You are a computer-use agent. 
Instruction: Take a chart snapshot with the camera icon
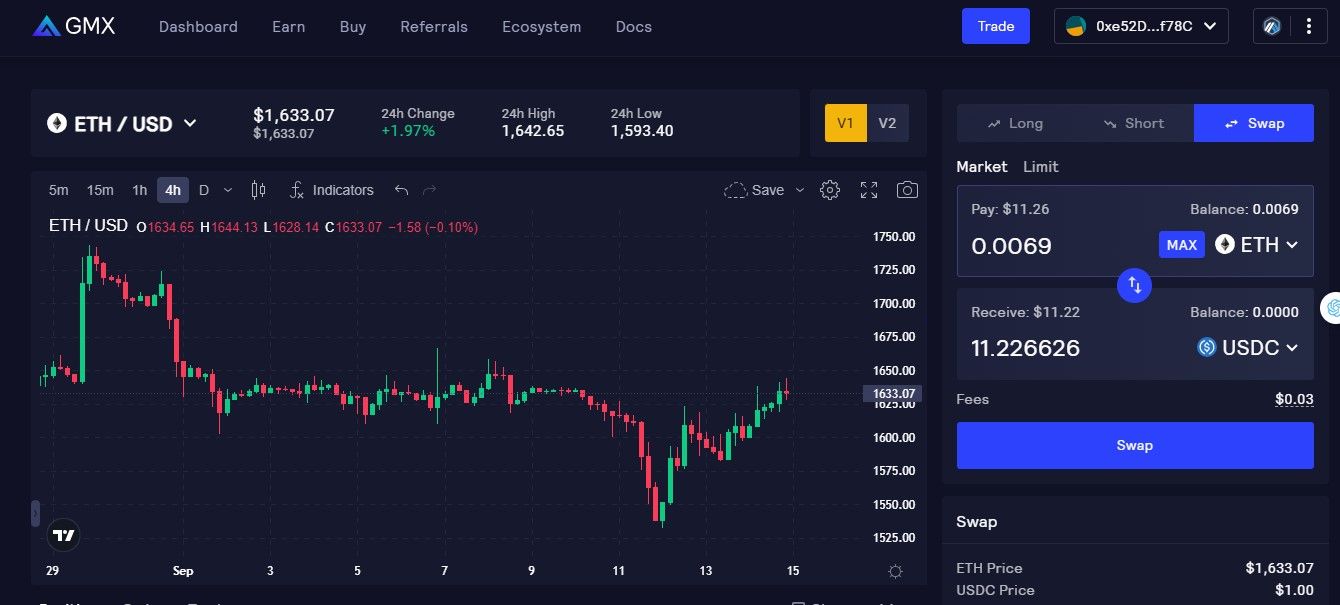click(906, 189)
